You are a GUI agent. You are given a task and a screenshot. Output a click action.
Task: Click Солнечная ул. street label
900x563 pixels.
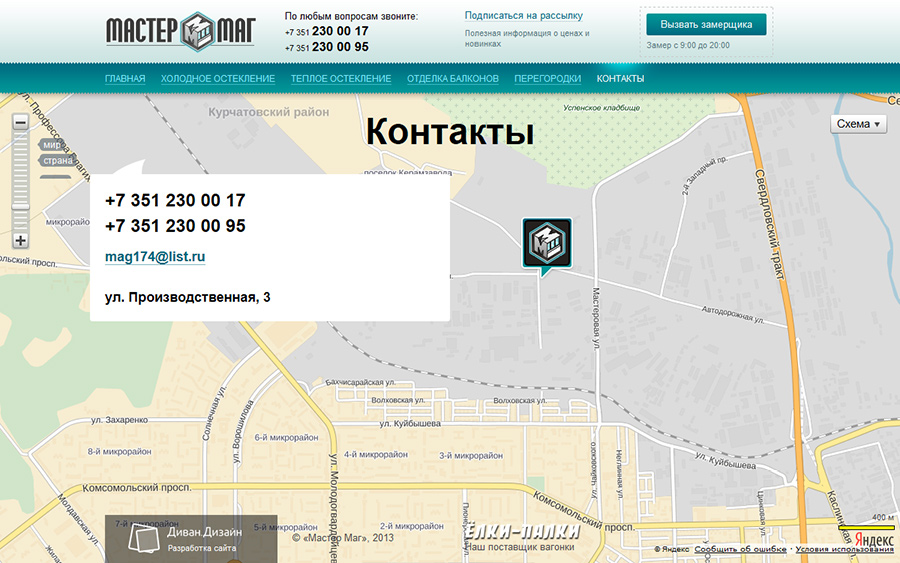pos(214,413)
